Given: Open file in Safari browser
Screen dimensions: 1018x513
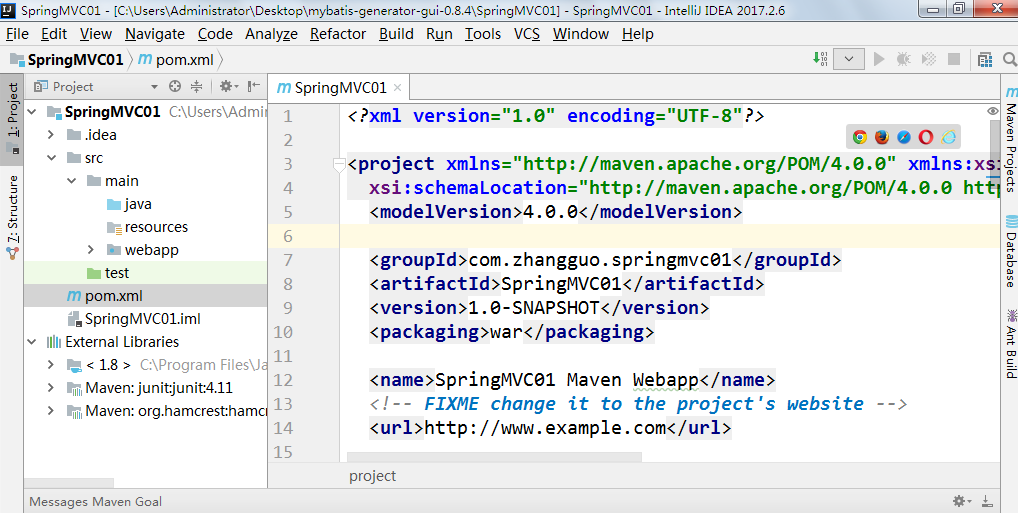Looking at the screenshot, I should pyautogui.click(x=904, y=137).
